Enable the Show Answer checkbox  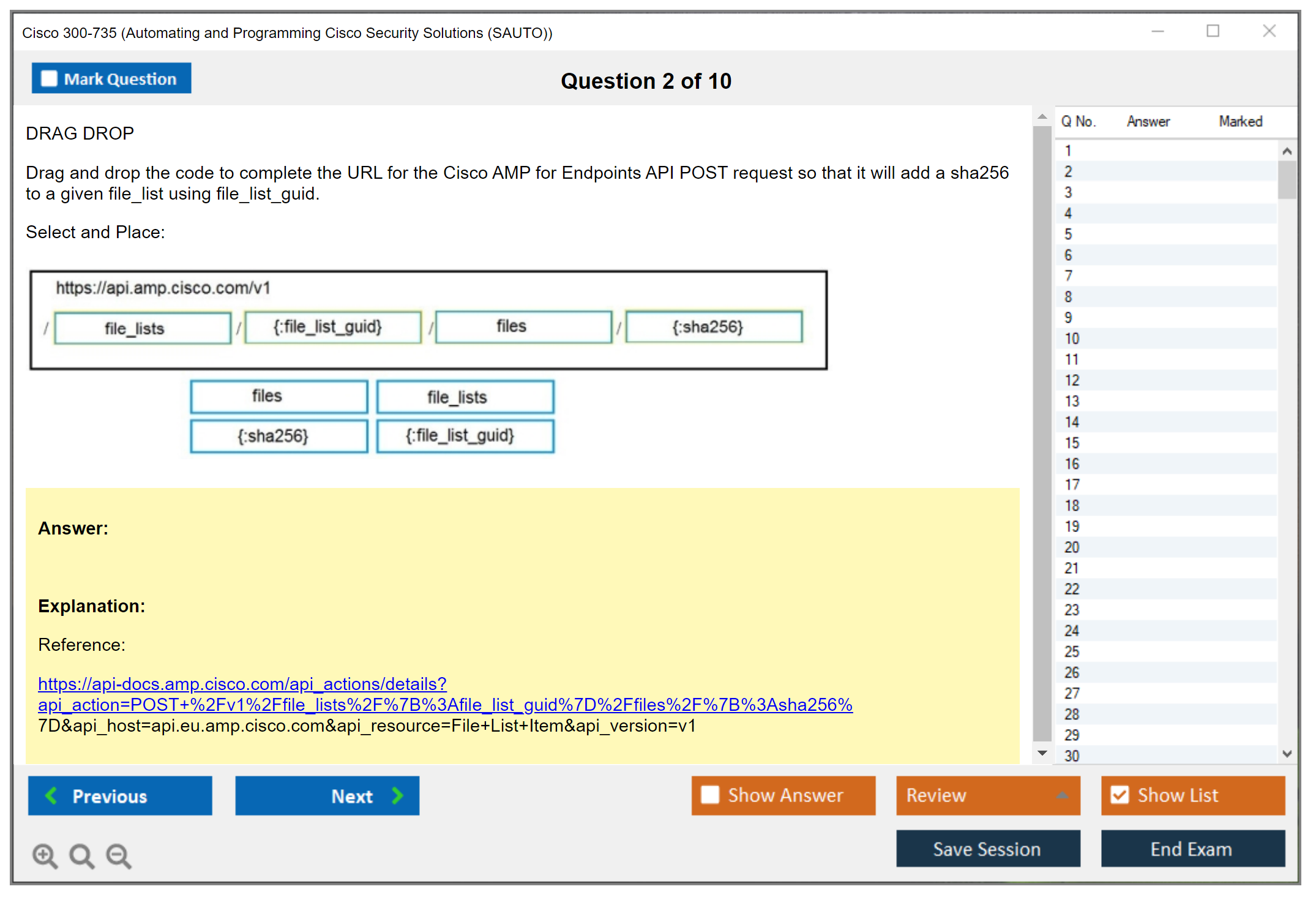click(x=710, y=795)
